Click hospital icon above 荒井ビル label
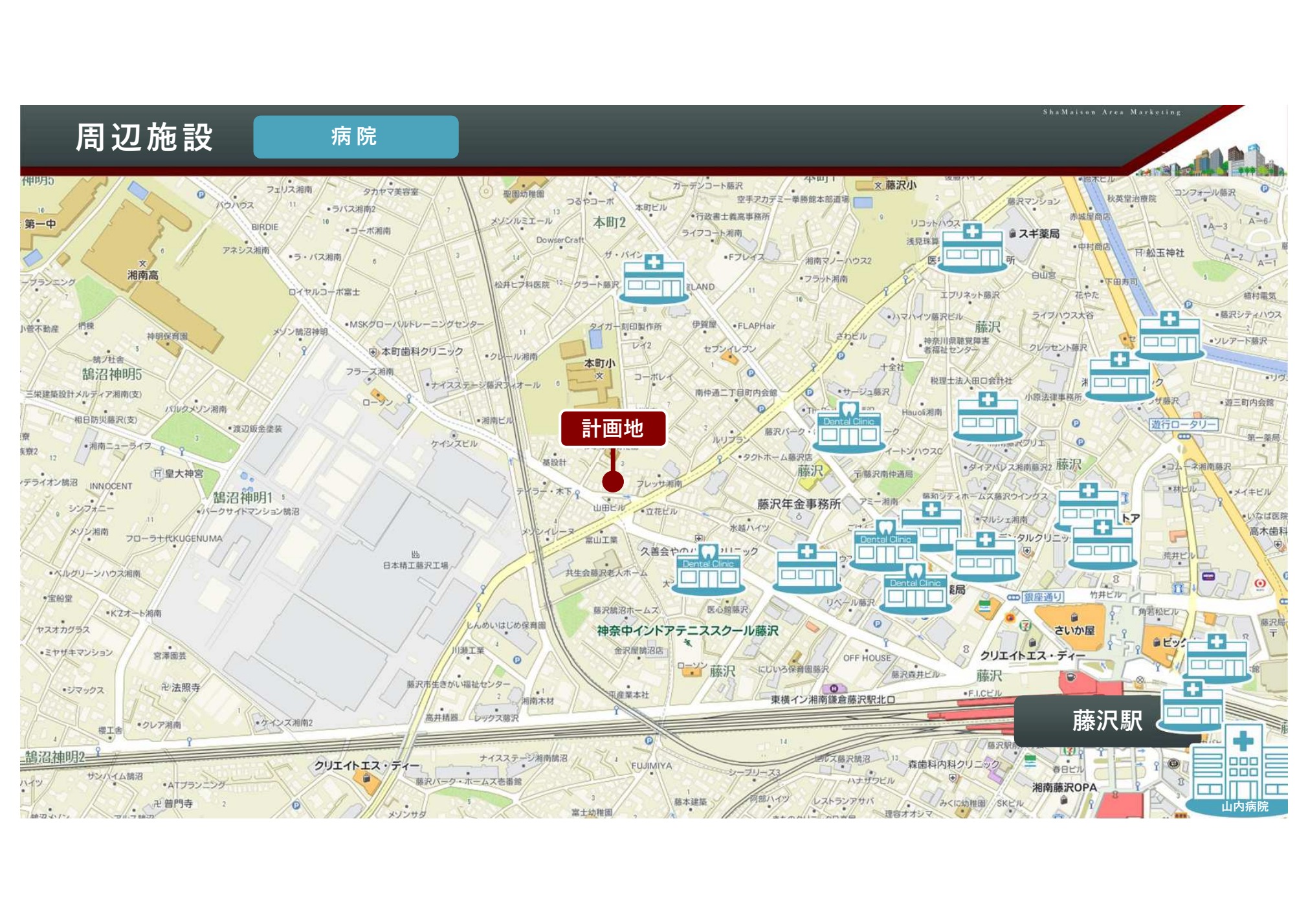Image resolution: width=1308 pixels, height=924 pixels. 1103,544
